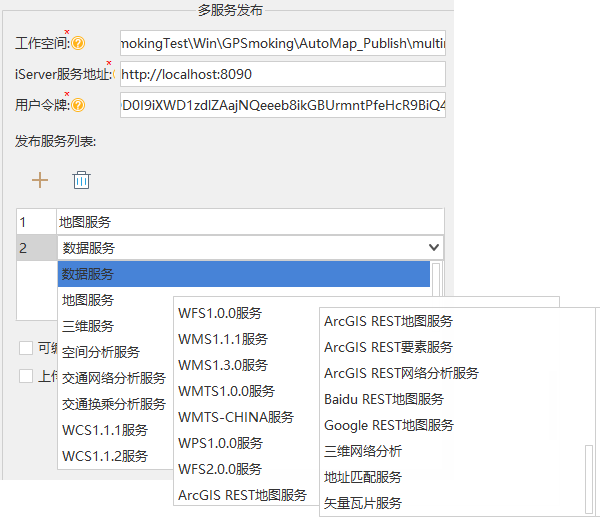Click the delete service trash icon
Screen dimensions: 601x521
82,180
